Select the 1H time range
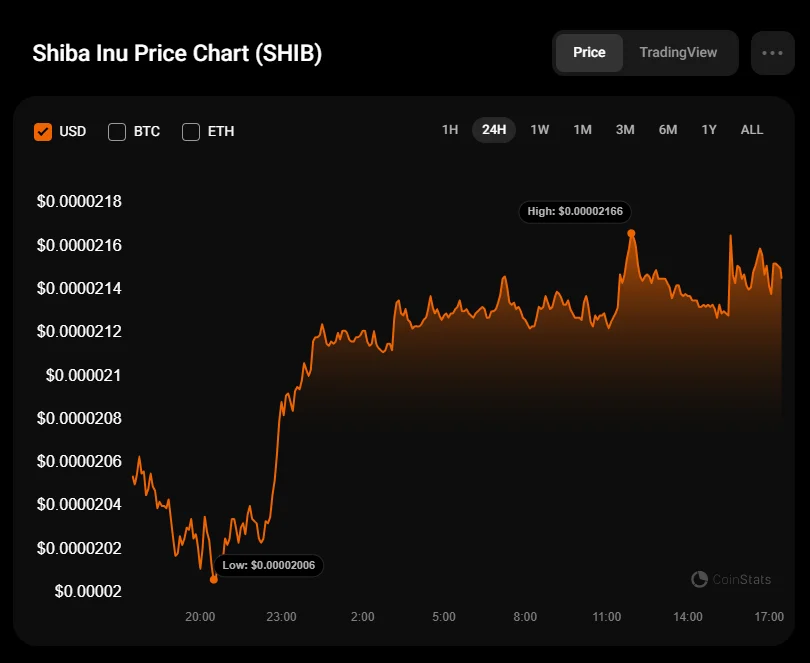The height and width of the screenshot is (663, 810). (450, 130)
